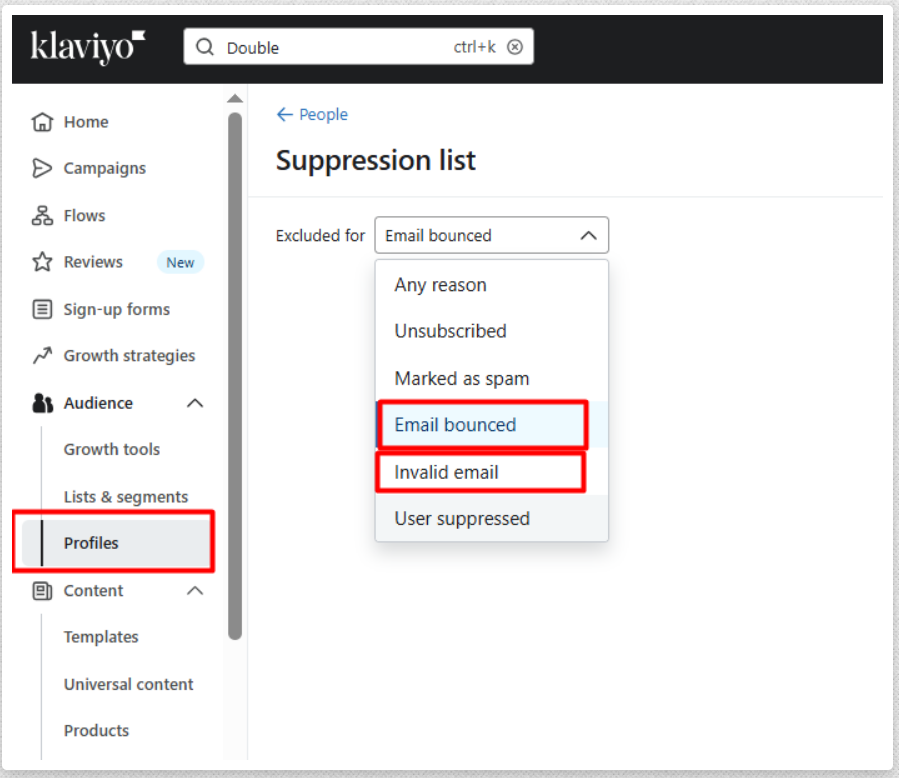The width and height of the screenshot is (899, 778).
Task: Click the Sign-up forms icon
Action: (x=42, y=309)
